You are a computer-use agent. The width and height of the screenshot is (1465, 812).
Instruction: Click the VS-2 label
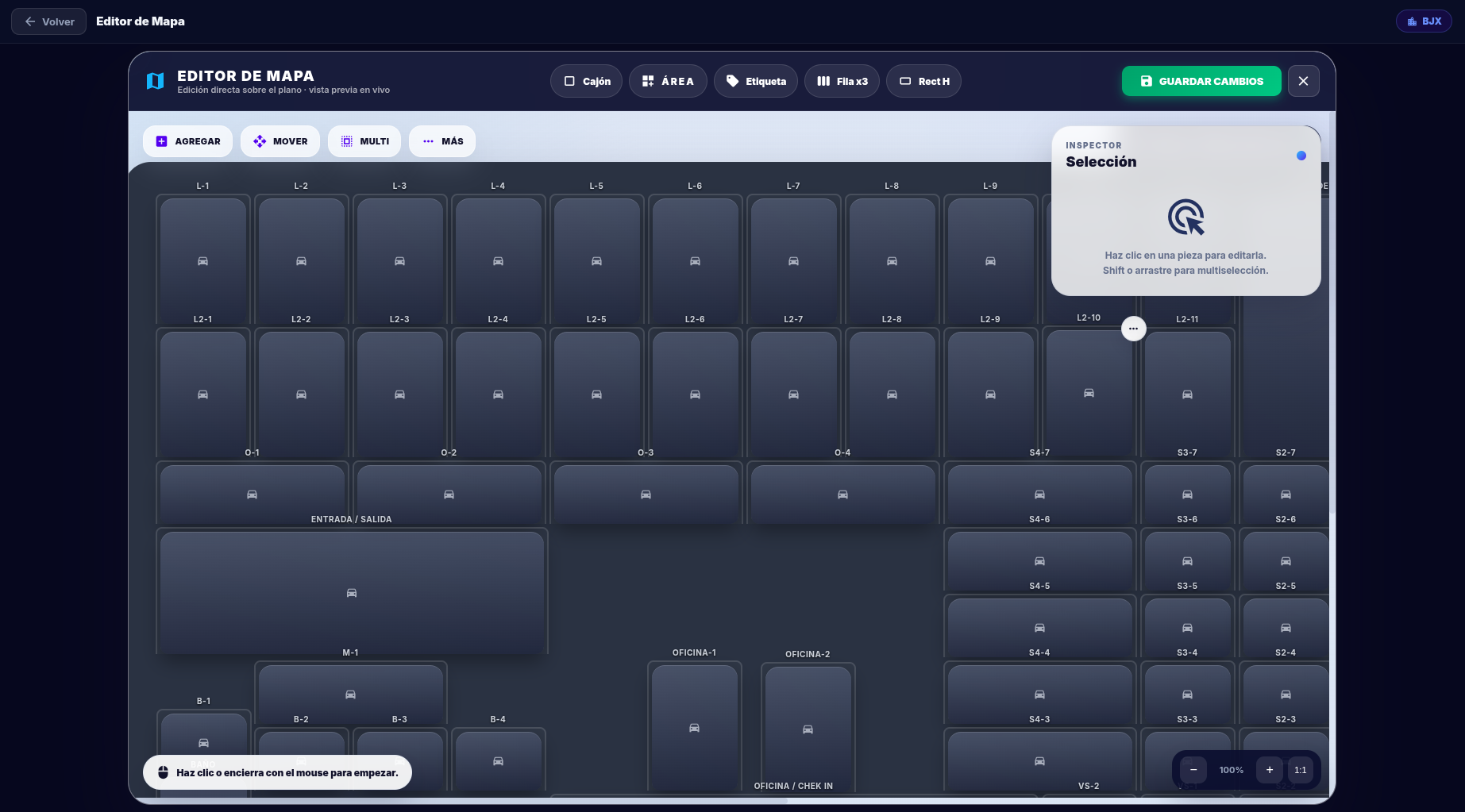[1089, 786]
